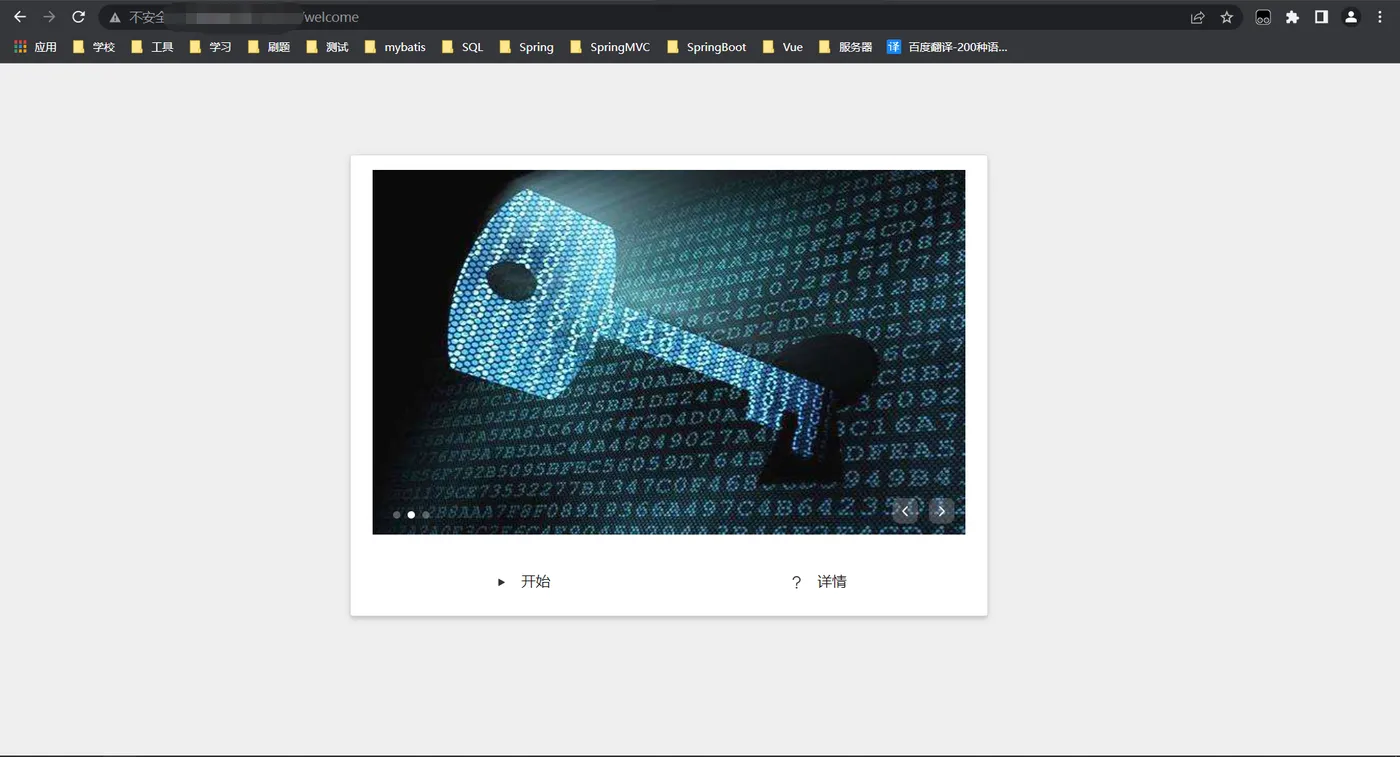Bookmark this page with the star
Image resolution: width=1400 pixels, height=757 pixels.
coord(1227,17)
